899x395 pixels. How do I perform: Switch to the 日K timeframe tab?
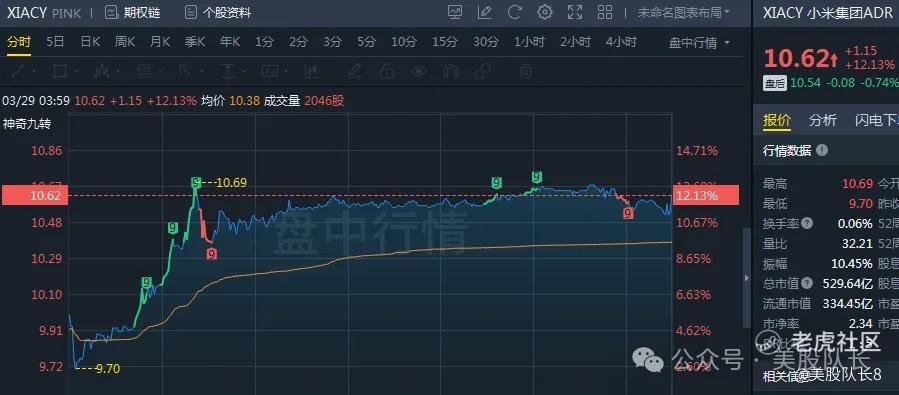point(90,42)
